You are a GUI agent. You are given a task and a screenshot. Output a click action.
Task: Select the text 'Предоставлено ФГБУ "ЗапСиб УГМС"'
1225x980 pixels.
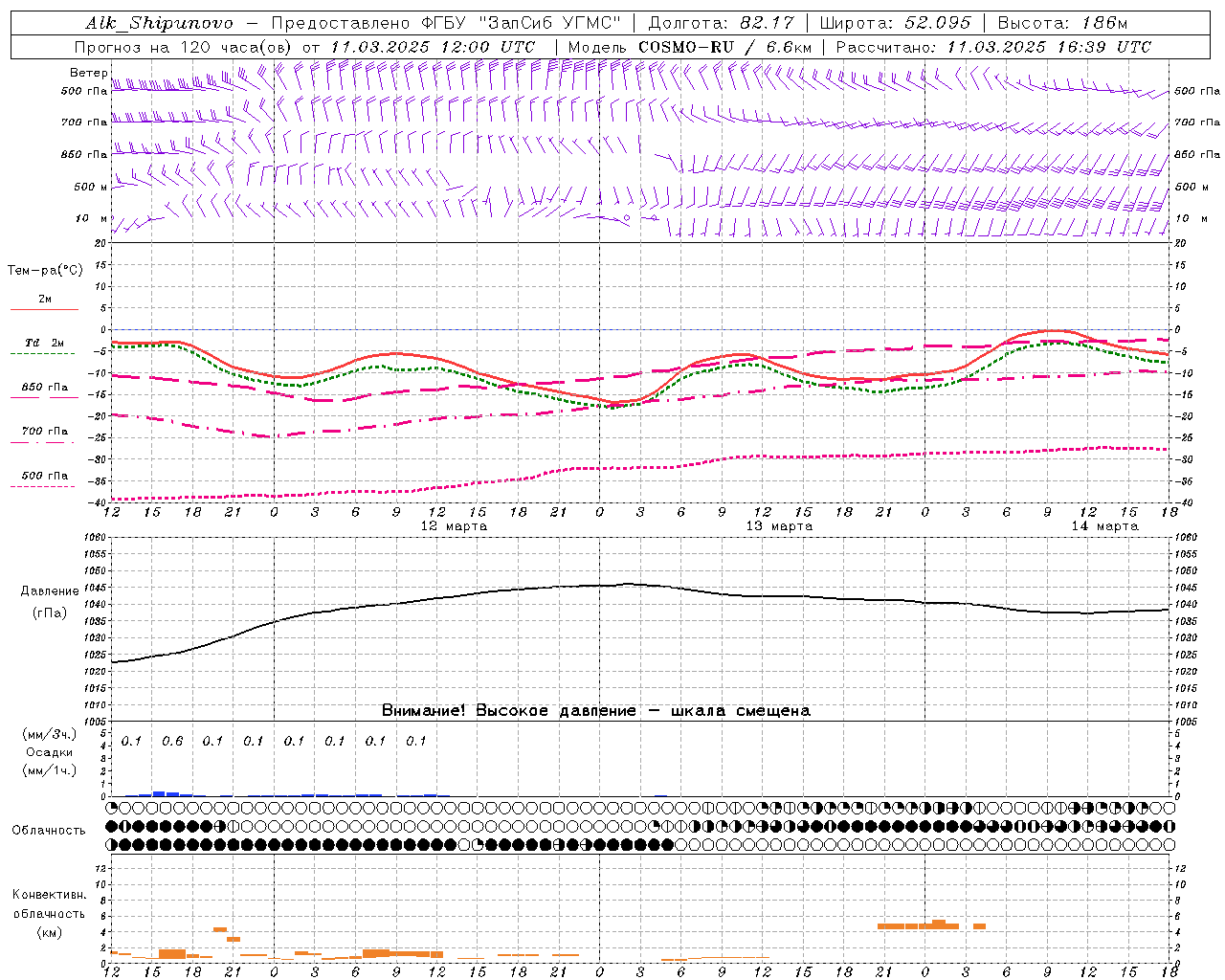point(447,23)
